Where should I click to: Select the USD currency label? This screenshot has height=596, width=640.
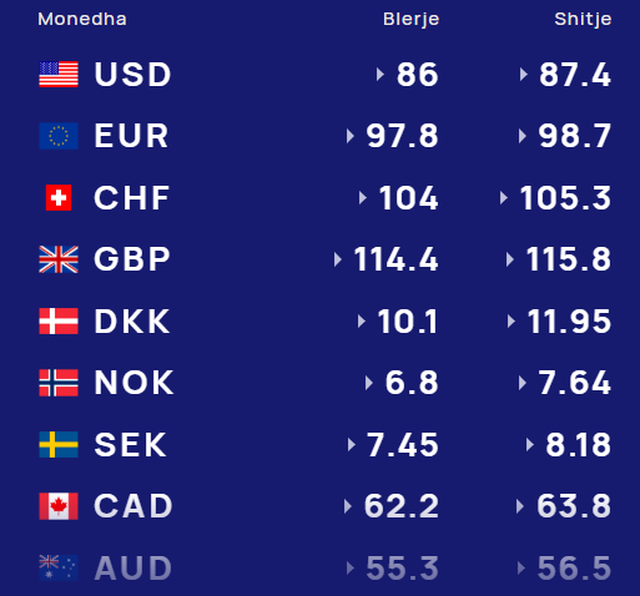coord(133,75)
